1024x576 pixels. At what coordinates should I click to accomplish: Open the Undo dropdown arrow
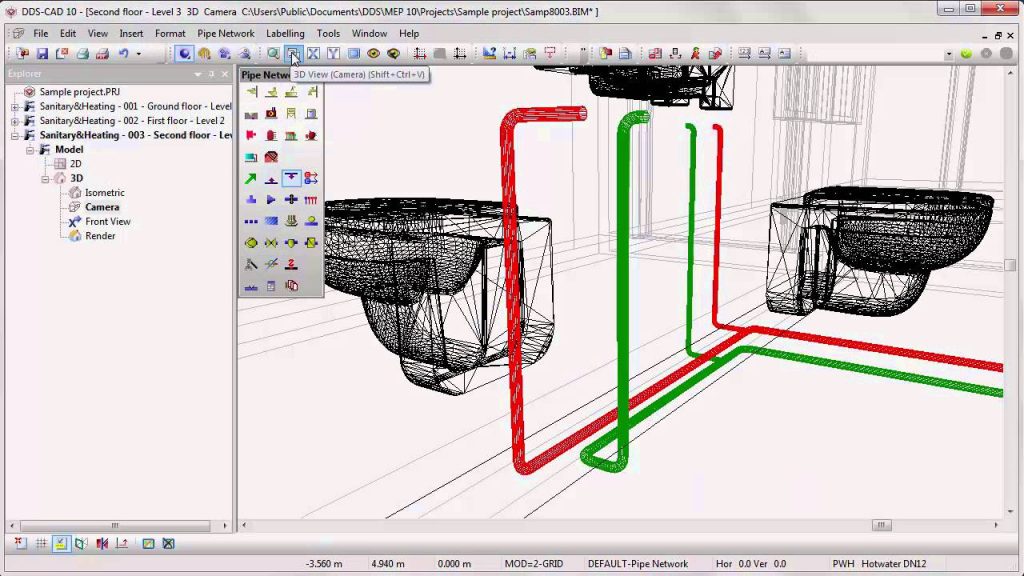tap(137, 54)
